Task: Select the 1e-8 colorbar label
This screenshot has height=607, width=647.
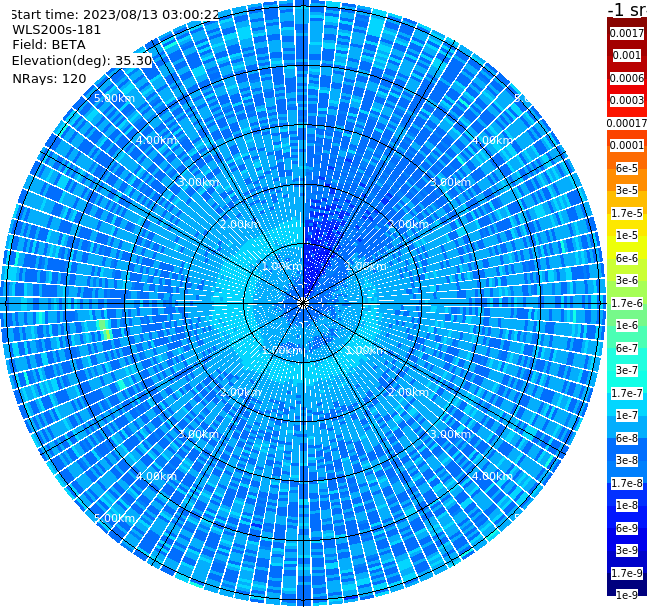Action: 627,505
